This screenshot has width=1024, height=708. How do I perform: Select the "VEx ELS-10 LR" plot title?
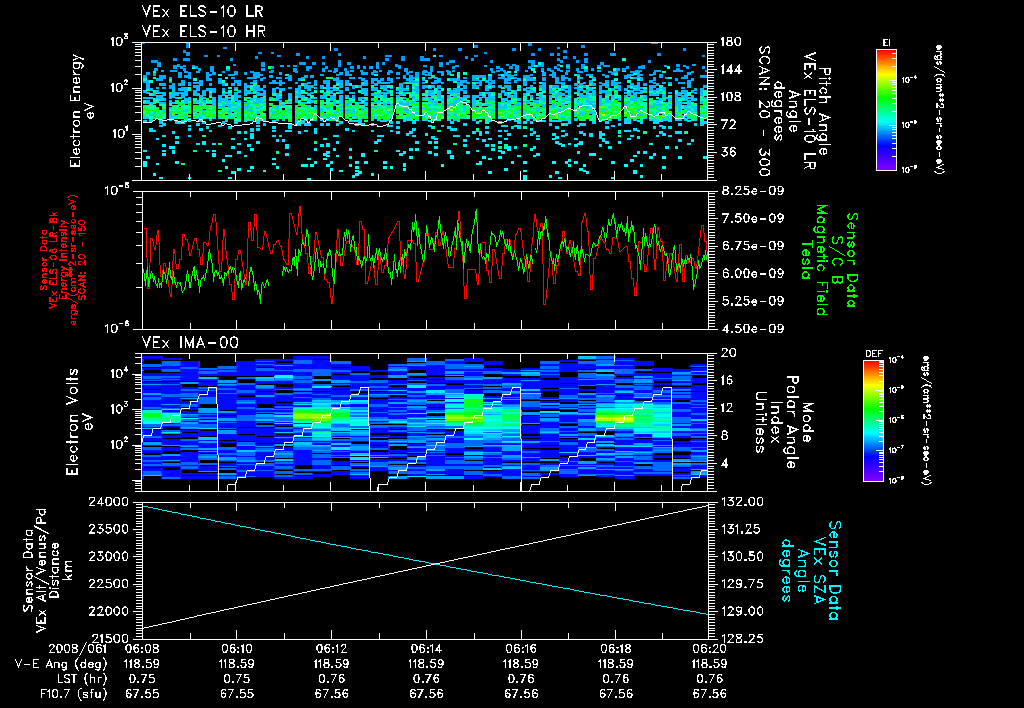coord(203,12)
